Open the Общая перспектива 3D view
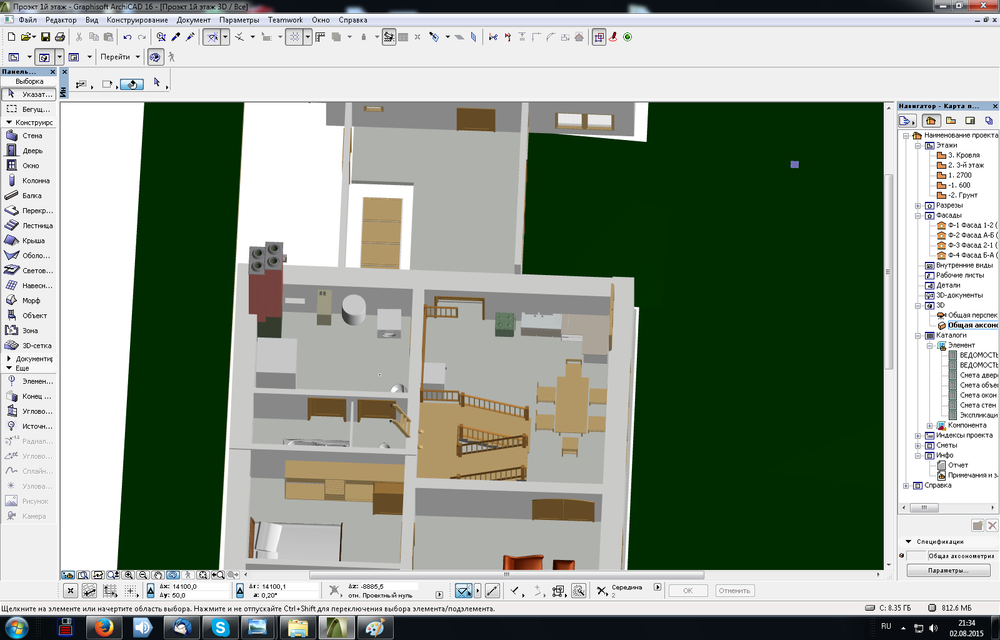The width and height of the screenshot is (1000, 640). 972,314
